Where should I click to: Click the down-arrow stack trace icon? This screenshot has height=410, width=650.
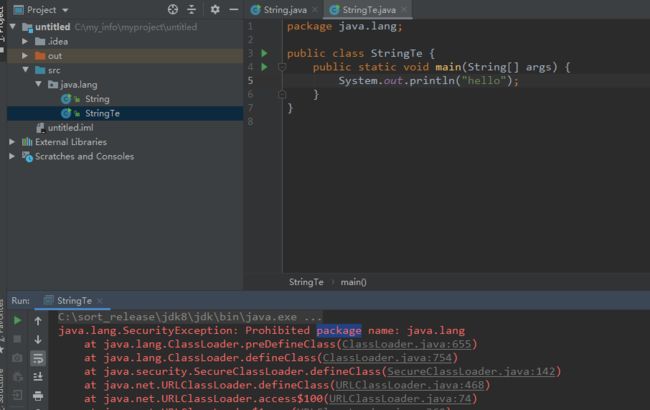pyautogui.click(x=38, y=339)
